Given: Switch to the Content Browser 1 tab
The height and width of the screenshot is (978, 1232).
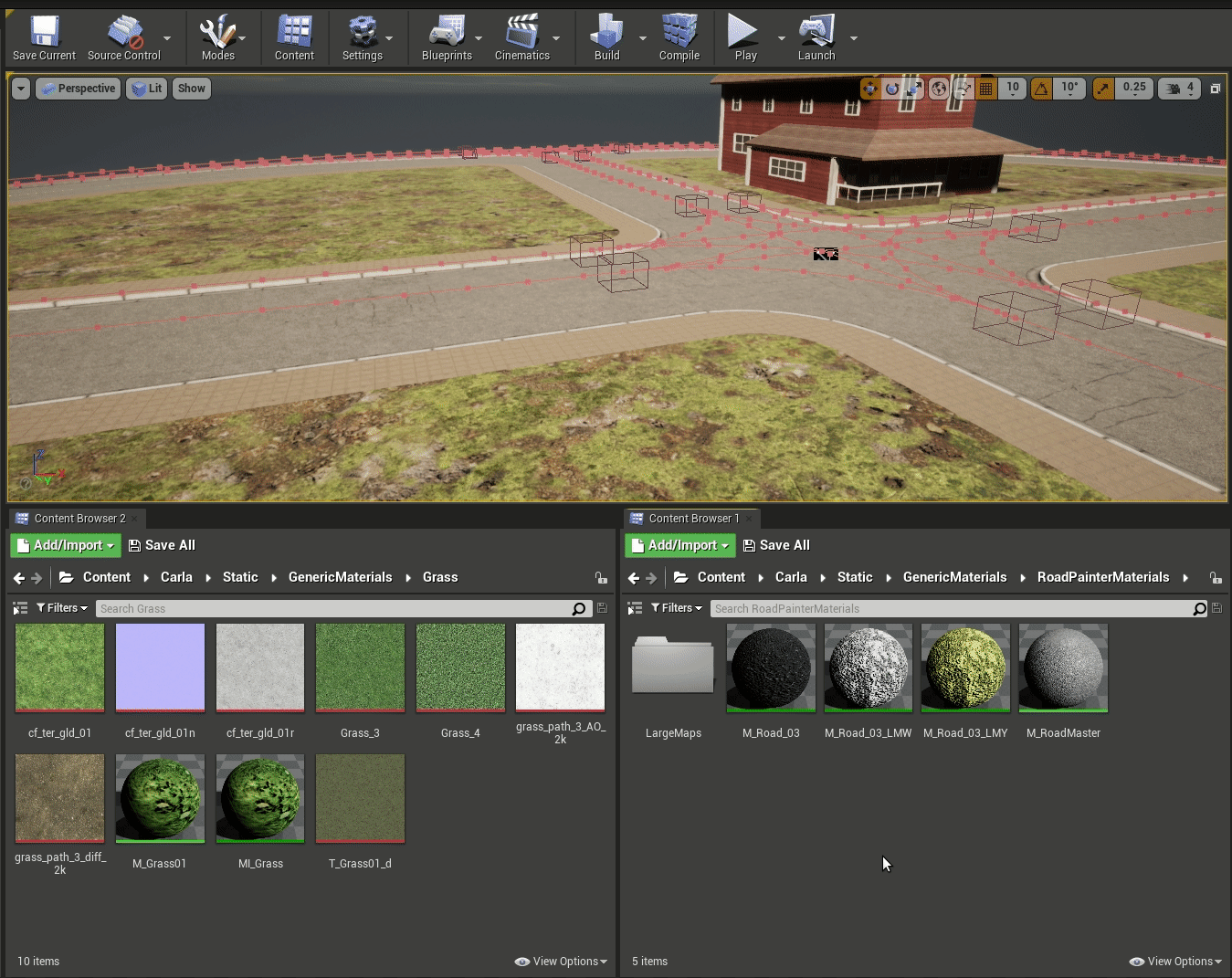Looking at the screenshot, I should pos(693,519).
